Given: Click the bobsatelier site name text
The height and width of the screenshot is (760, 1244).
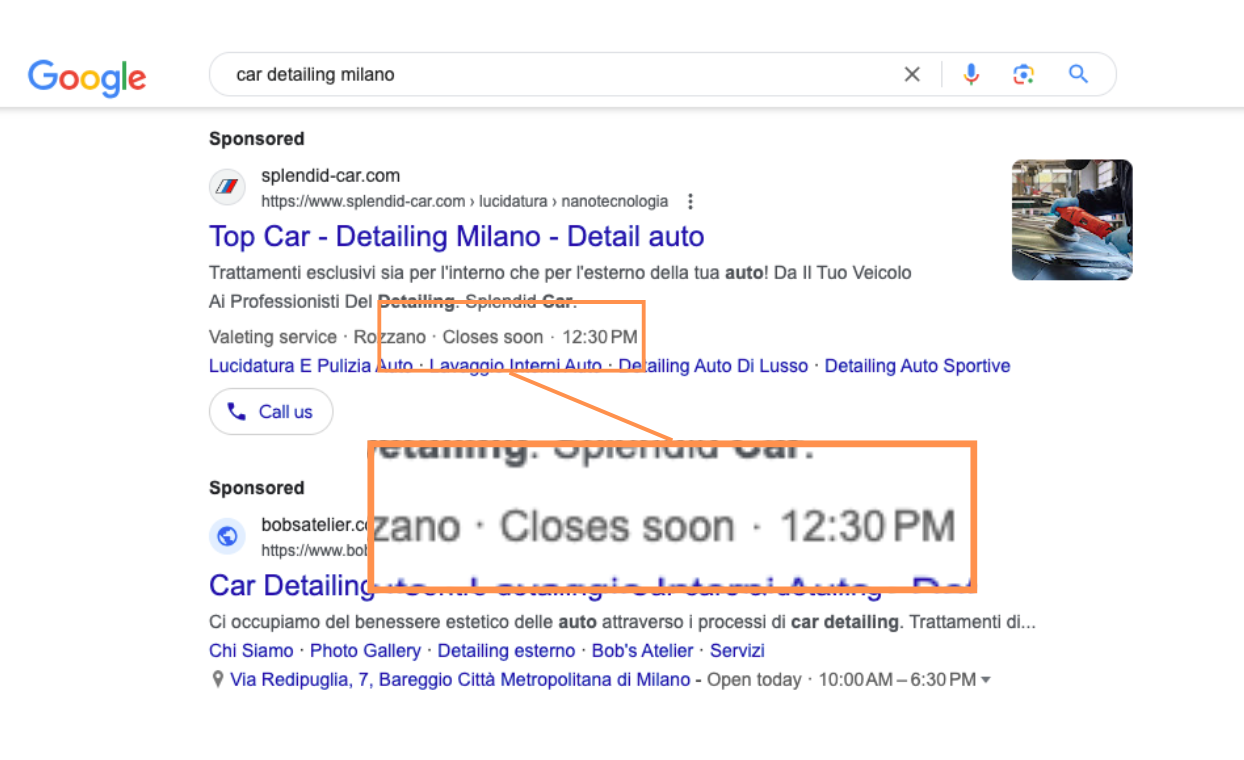Looking at the screenshot, I should [315, 525].
